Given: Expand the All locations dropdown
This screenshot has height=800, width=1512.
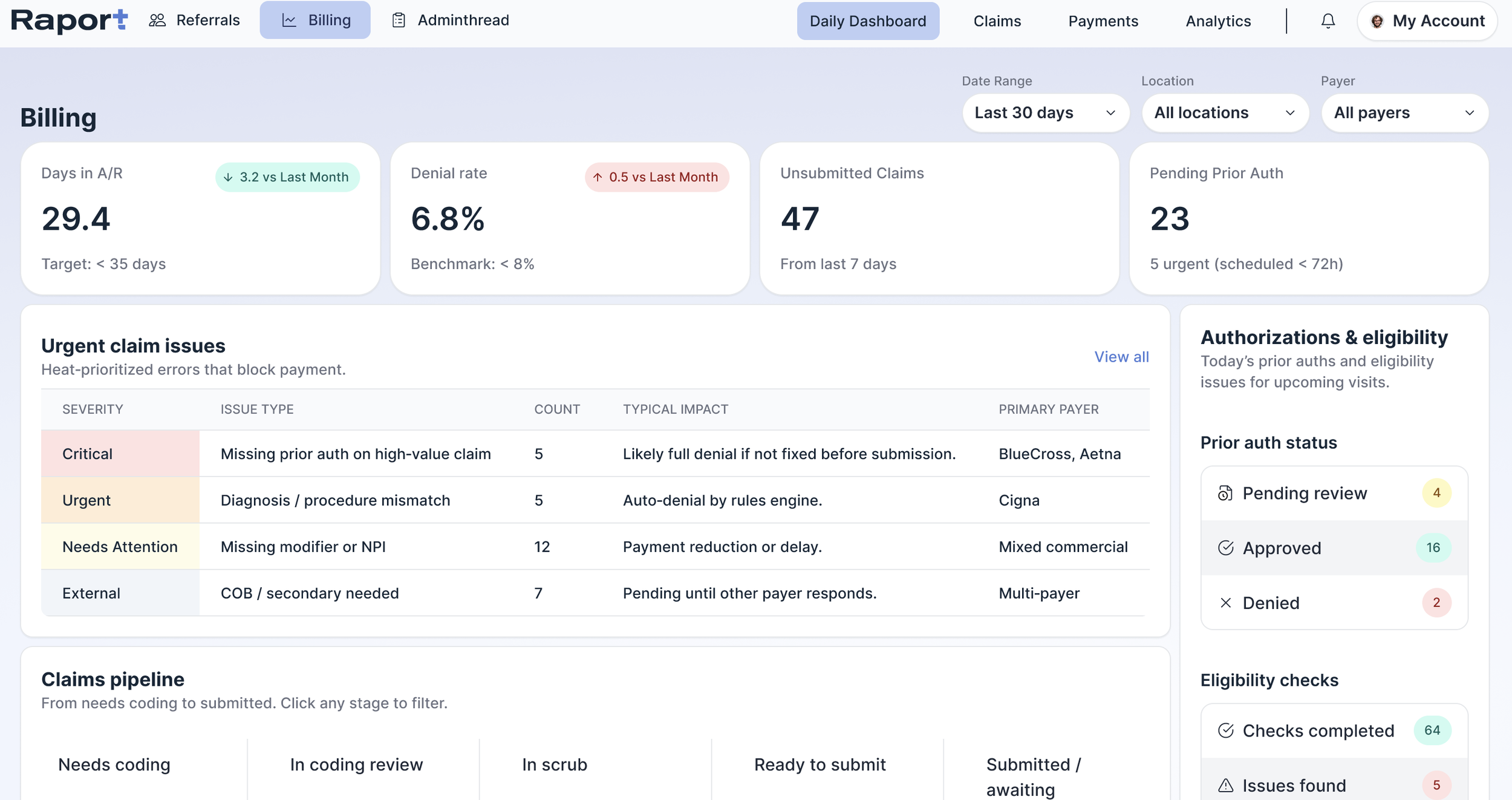Looking at the screenshot, I should pos(1224,113).
